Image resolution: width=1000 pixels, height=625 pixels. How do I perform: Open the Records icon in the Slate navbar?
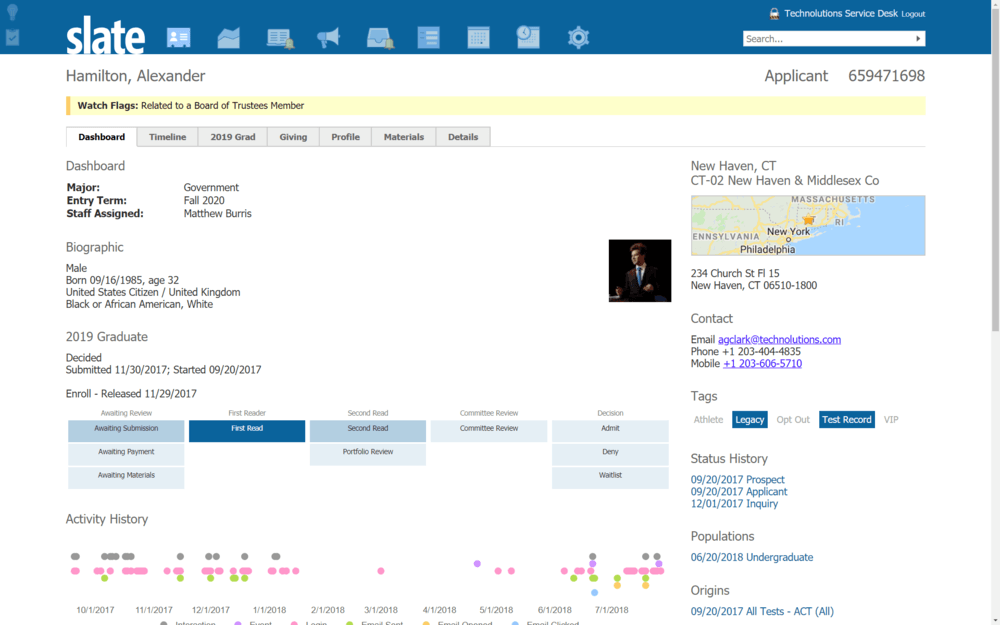(x=178, y=38)
